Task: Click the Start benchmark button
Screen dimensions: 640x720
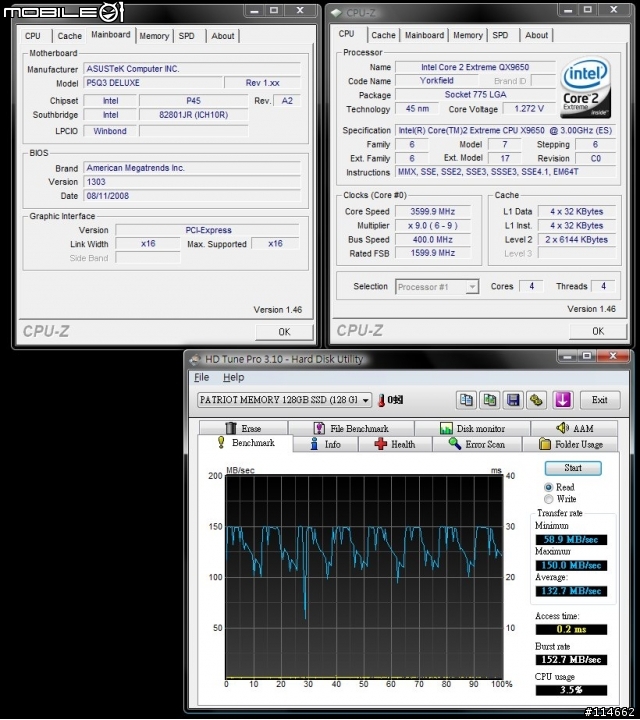Action: (573, 468)
